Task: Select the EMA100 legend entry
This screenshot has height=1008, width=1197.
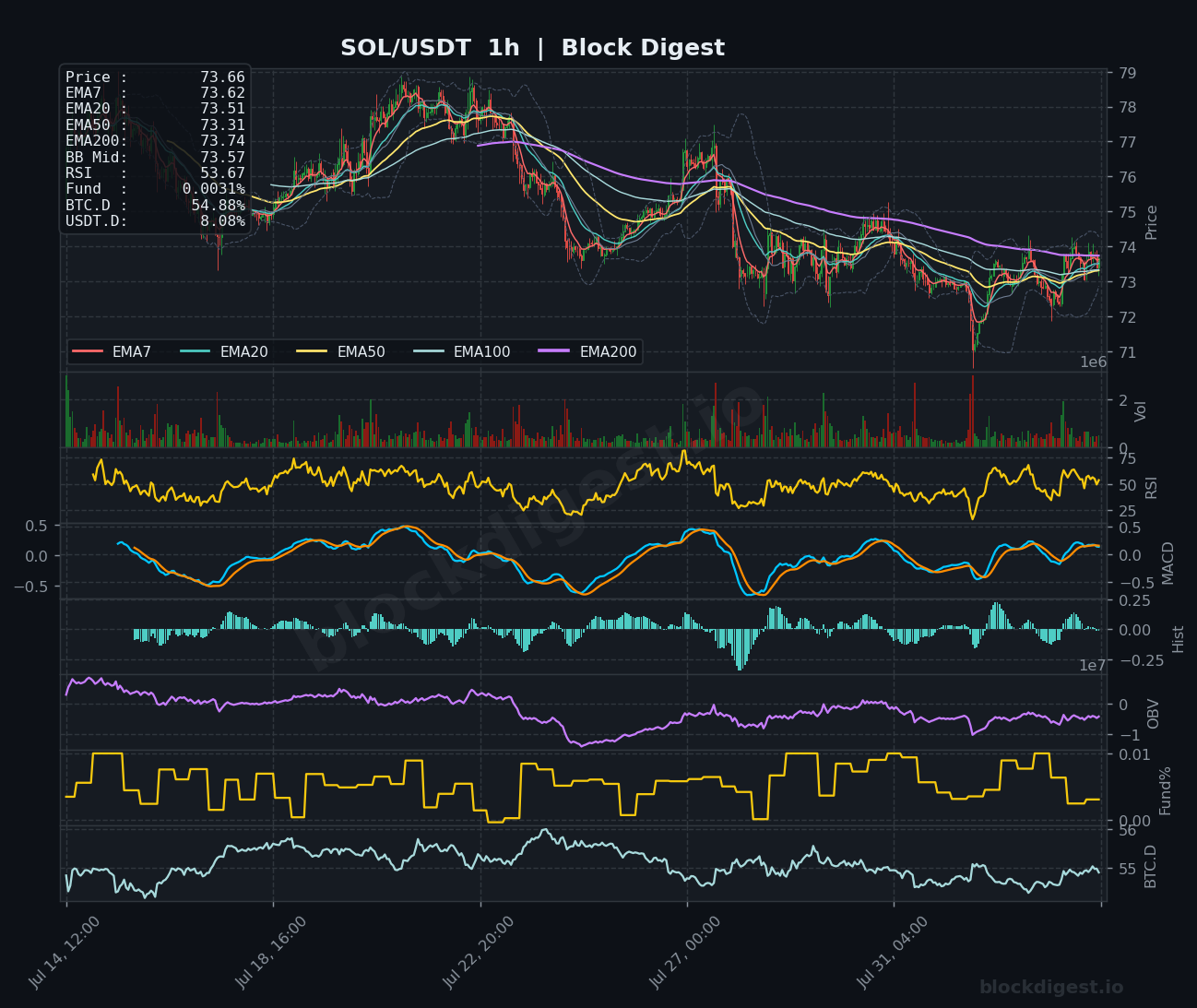Action: coord(461,351)
